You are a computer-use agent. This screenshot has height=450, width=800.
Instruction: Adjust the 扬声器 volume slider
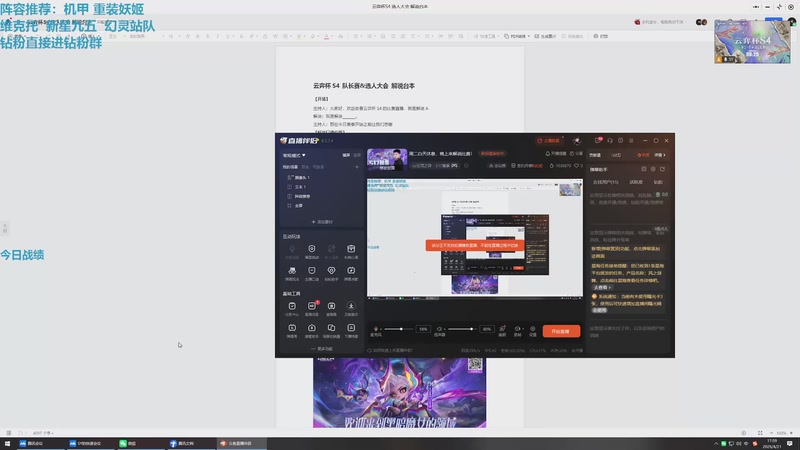tap(463, 329)
